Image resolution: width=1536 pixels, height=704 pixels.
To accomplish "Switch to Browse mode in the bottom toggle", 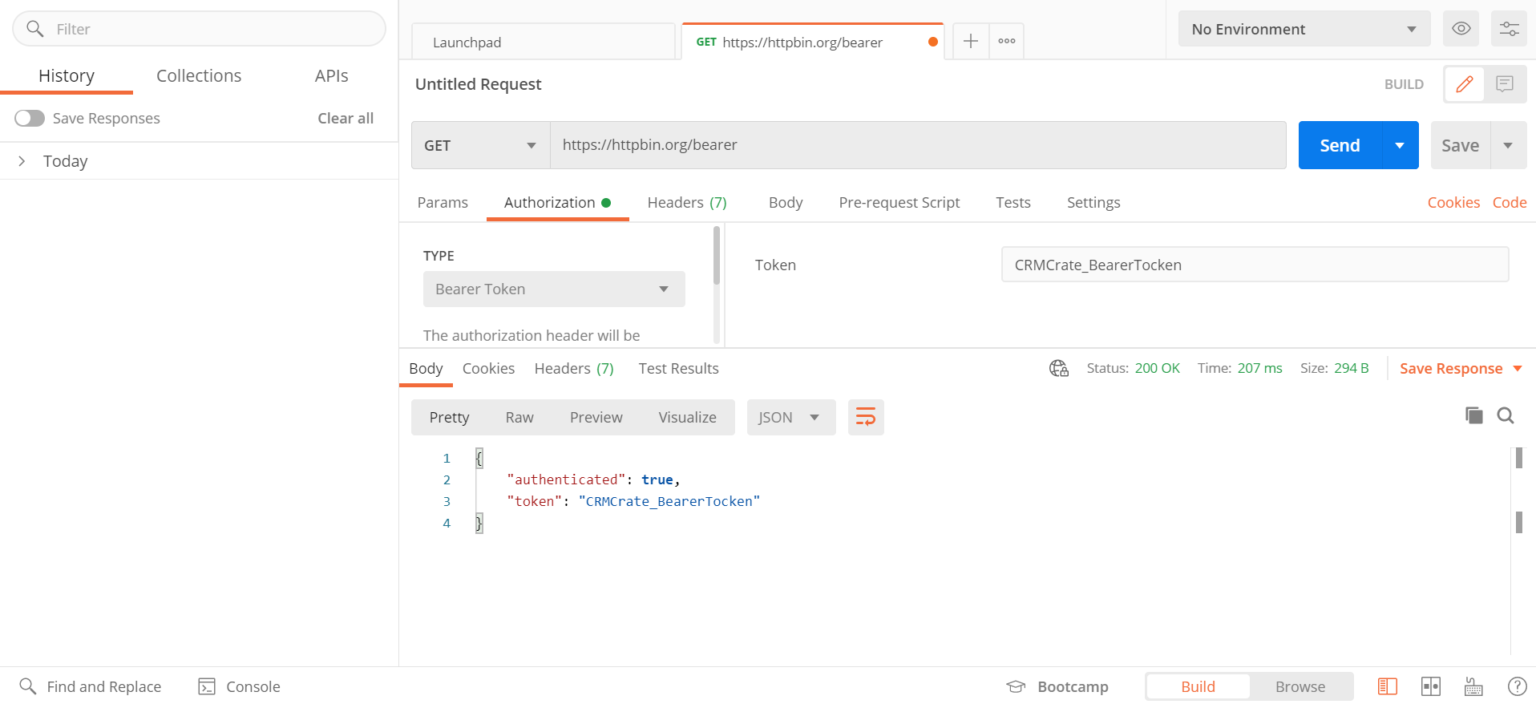I will click(1300, 686).
